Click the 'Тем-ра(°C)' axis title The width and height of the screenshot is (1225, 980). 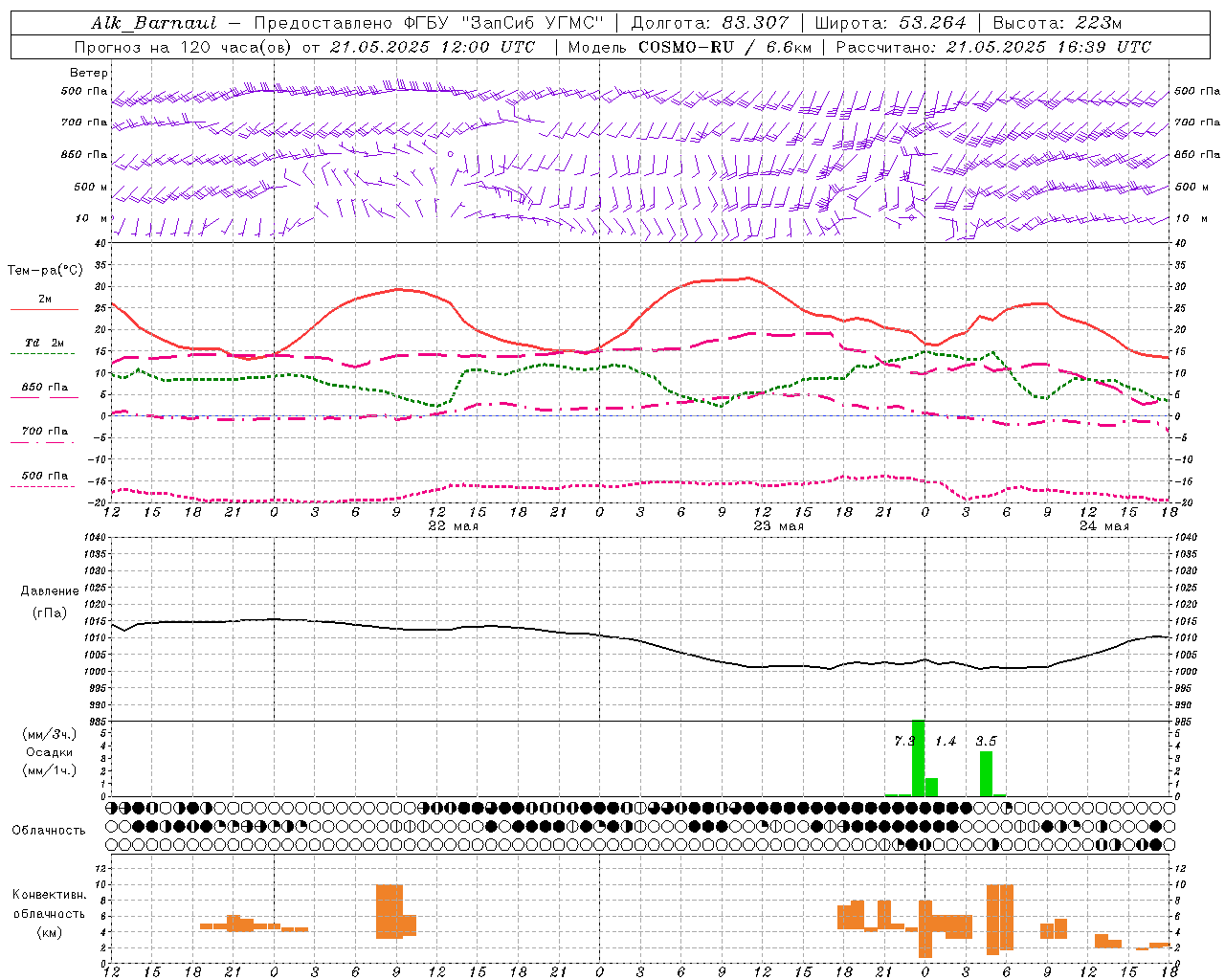tap(45, 271)
